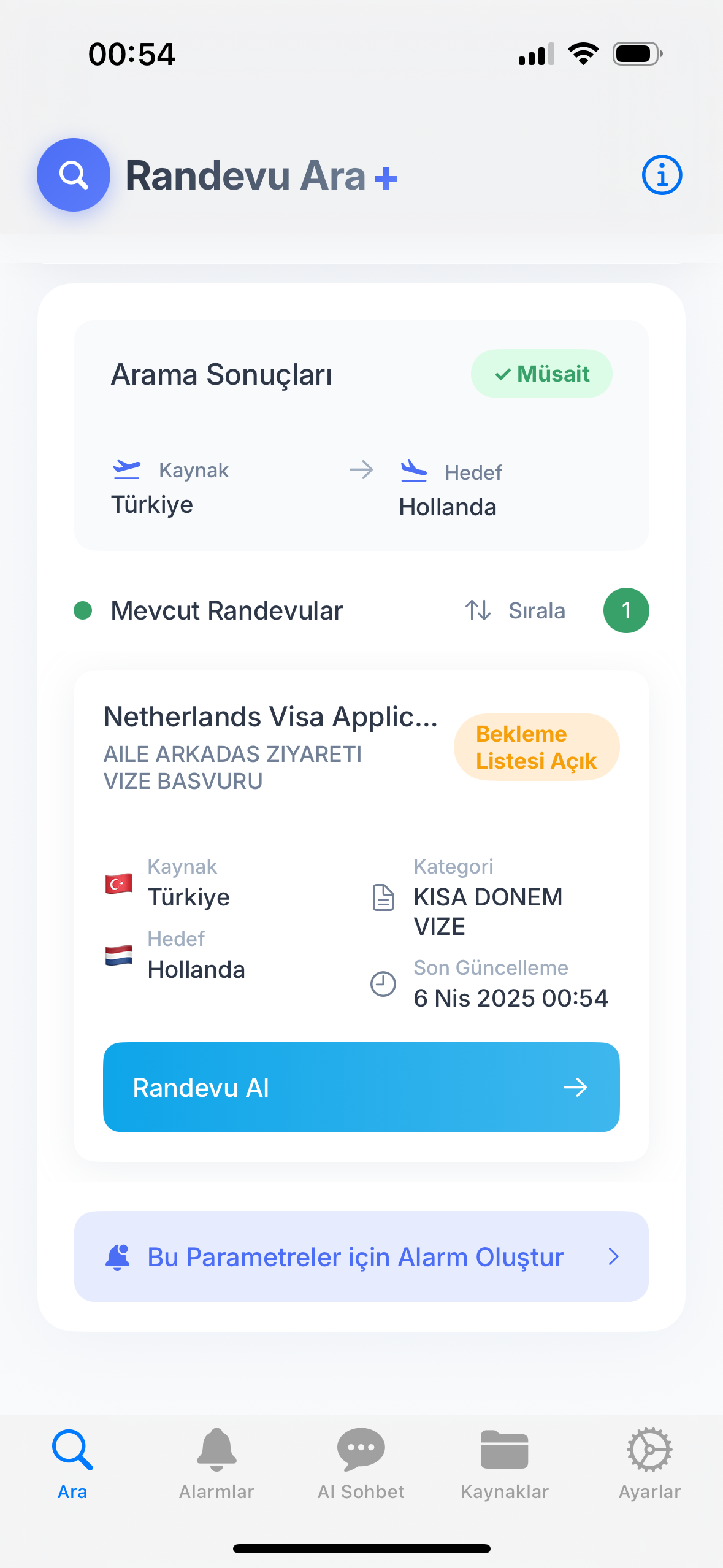
Task: Tap the green appointment count badge
Action: (626, 610)
